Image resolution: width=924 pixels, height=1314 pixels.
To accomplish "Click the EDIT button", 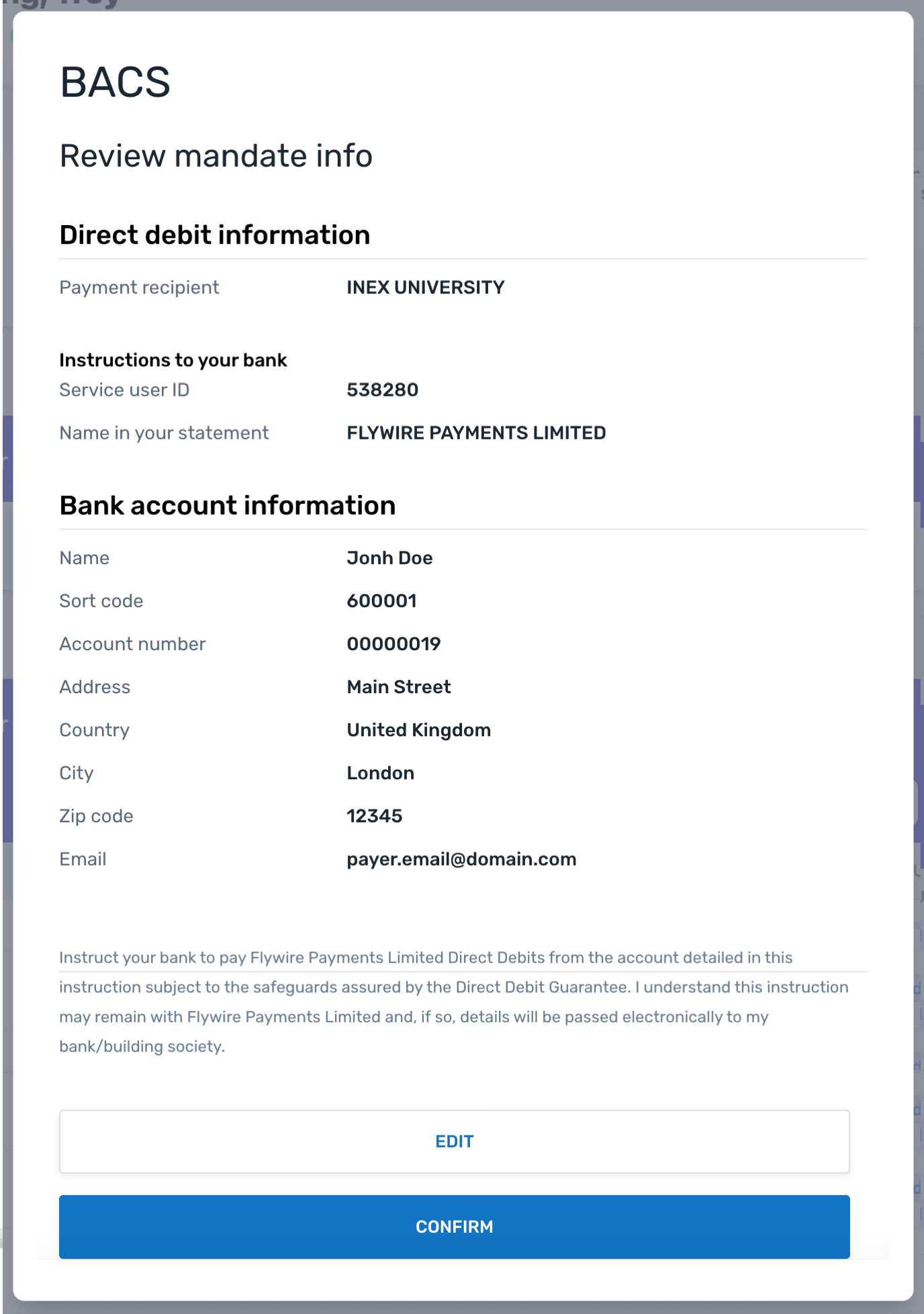I will pyautogui.click(x=454, y=1141).
